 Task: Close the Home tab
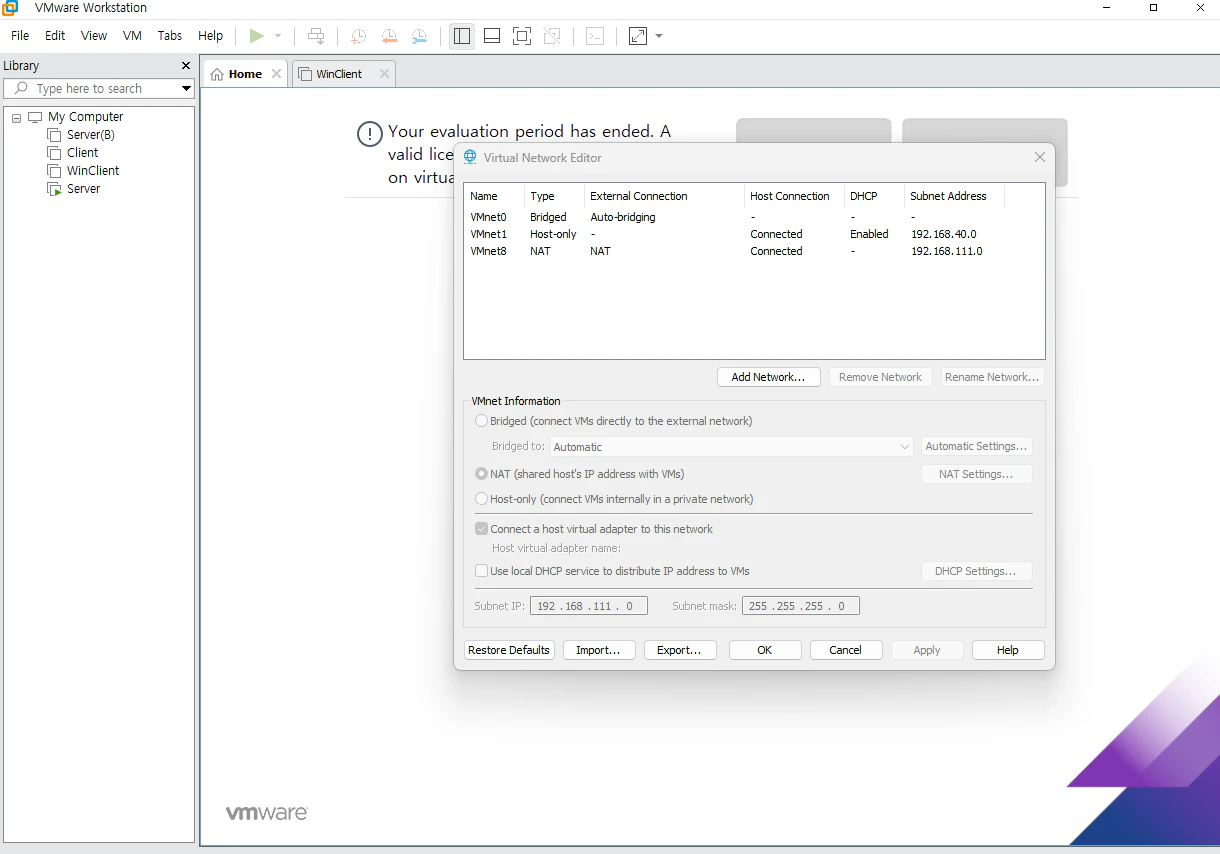(x=277, y=74)
